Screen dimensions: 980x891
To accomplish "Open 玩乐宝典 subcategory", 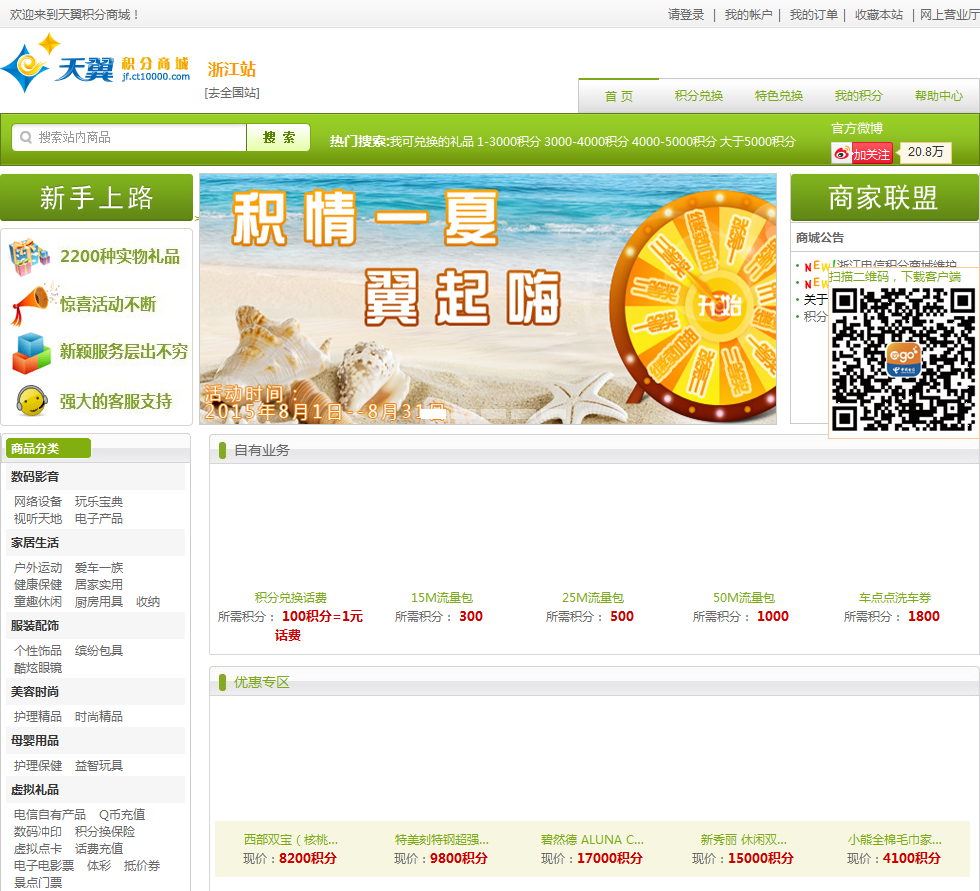I will pos(99,501).
